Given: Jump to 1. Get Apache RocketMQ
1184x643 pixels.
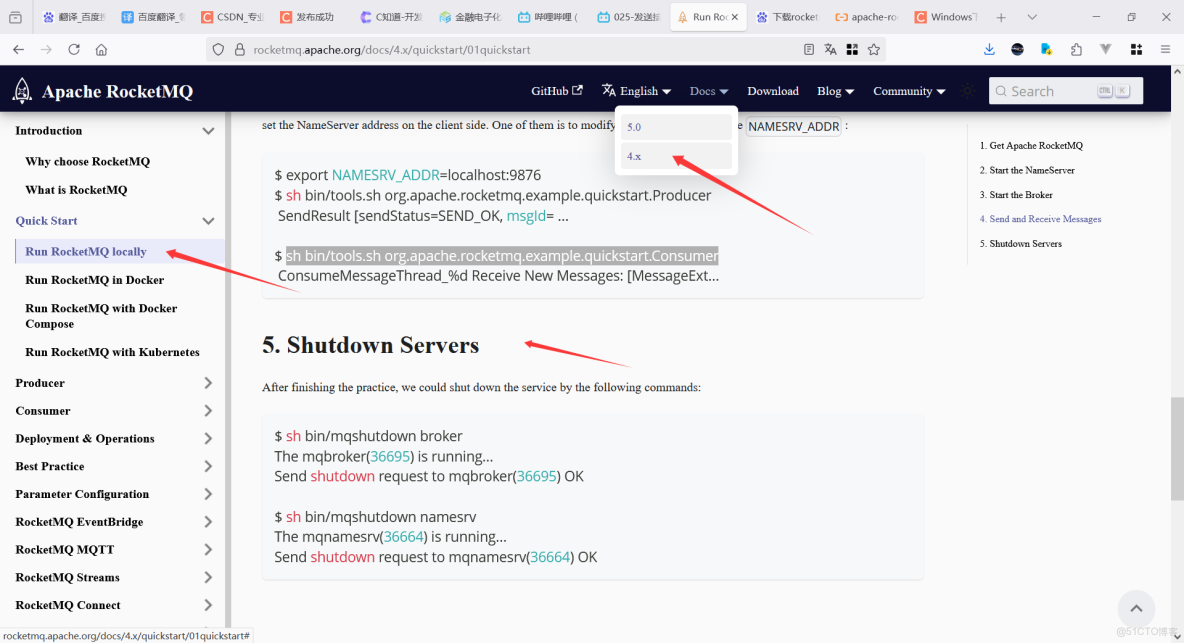Looking at the screenshot, I should pyautogui.click(x=1031, y=146).
